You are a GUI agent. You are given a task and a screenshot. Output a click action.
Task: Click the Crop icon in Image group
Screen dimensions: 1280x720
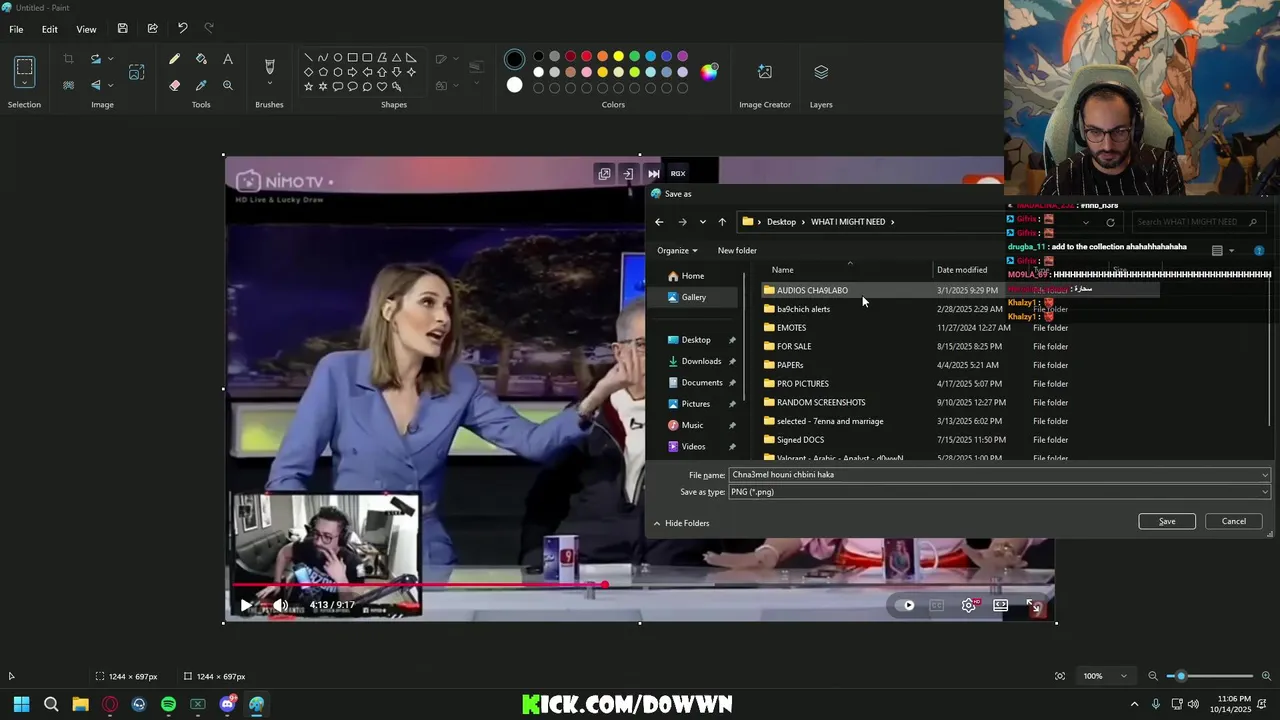click(69, 60)
